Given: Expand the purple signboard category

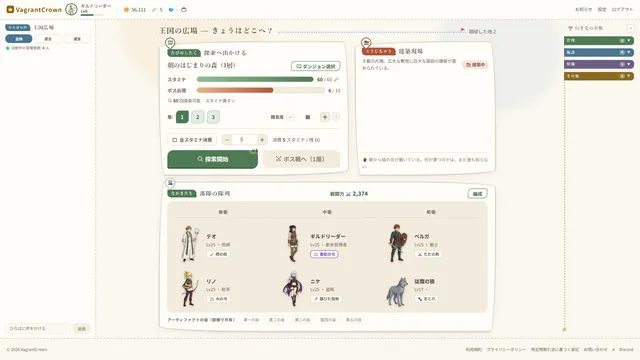Looking at the screenshot, I should pyautogui.click(x=598, y=64).
